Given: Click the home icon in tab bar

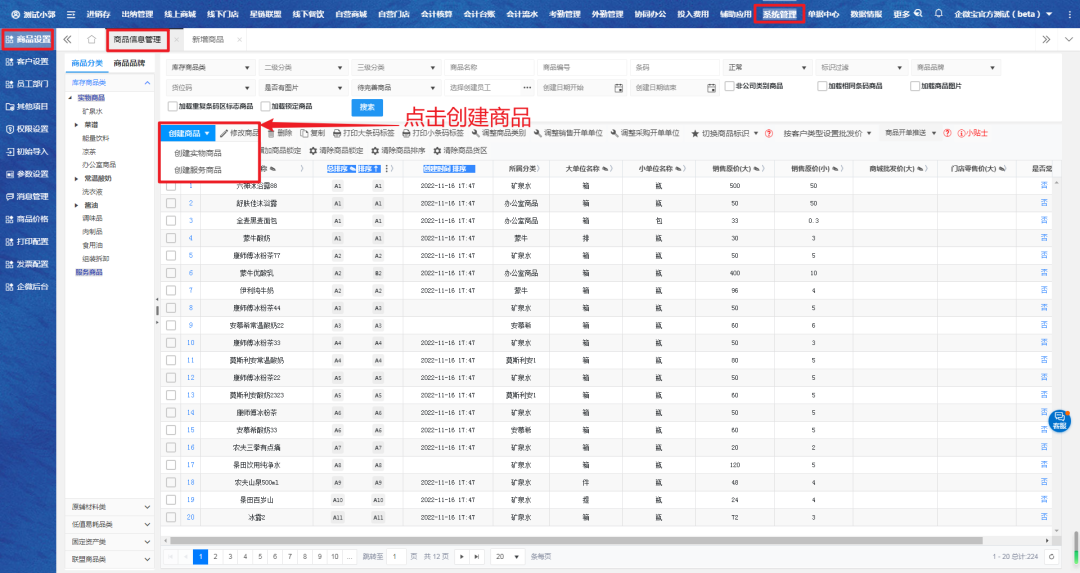Looking at the screenshot, I should tap(91, 39).
